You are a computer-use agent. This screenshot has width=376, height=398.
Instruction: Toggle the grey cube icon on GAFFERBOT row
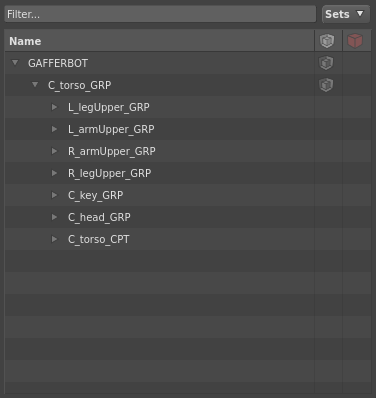point(326,63)
